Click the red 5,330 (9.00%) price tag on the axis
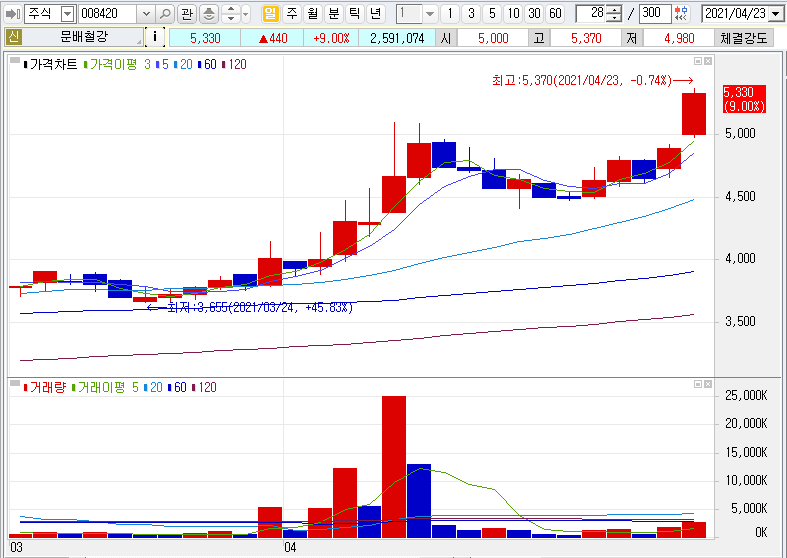The width and height of the screenshot is (787, 558). 744,99
